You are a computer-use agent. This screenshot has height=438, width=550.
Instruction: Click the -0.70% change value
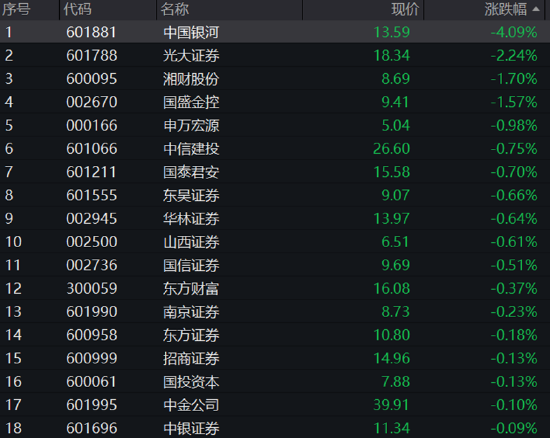[514, 172]
